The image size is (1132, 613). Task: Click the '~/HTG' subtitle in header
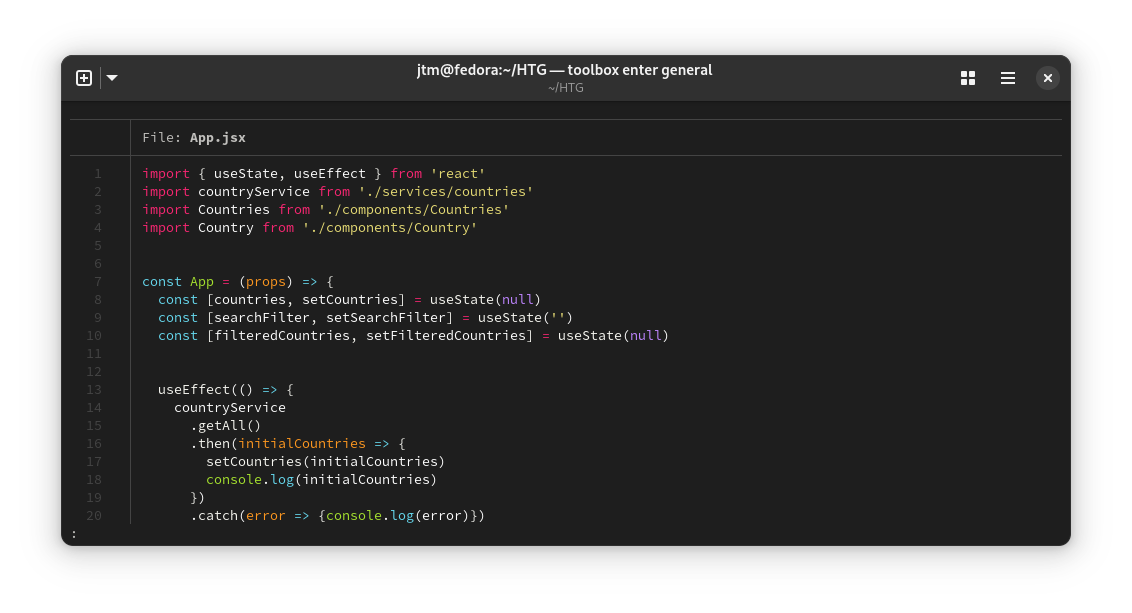[565, 88]
